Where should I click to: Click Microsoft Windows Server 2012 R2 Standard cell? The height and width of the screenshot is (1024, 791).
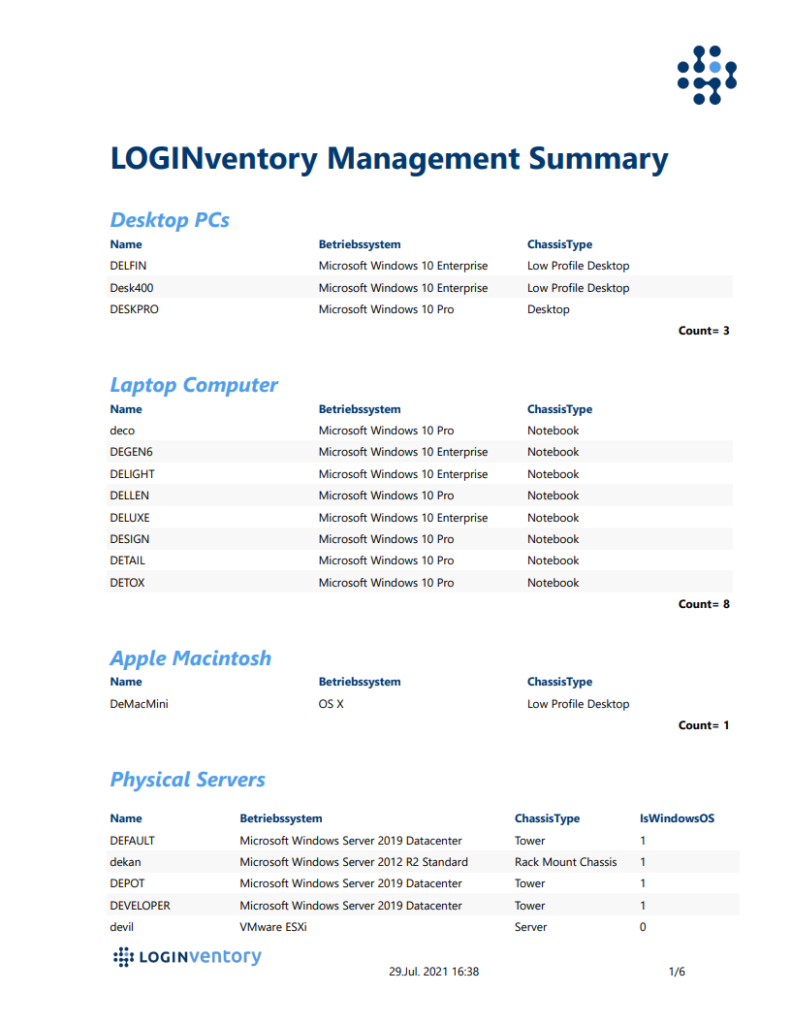pyautogui.click(x=353, y=863)
